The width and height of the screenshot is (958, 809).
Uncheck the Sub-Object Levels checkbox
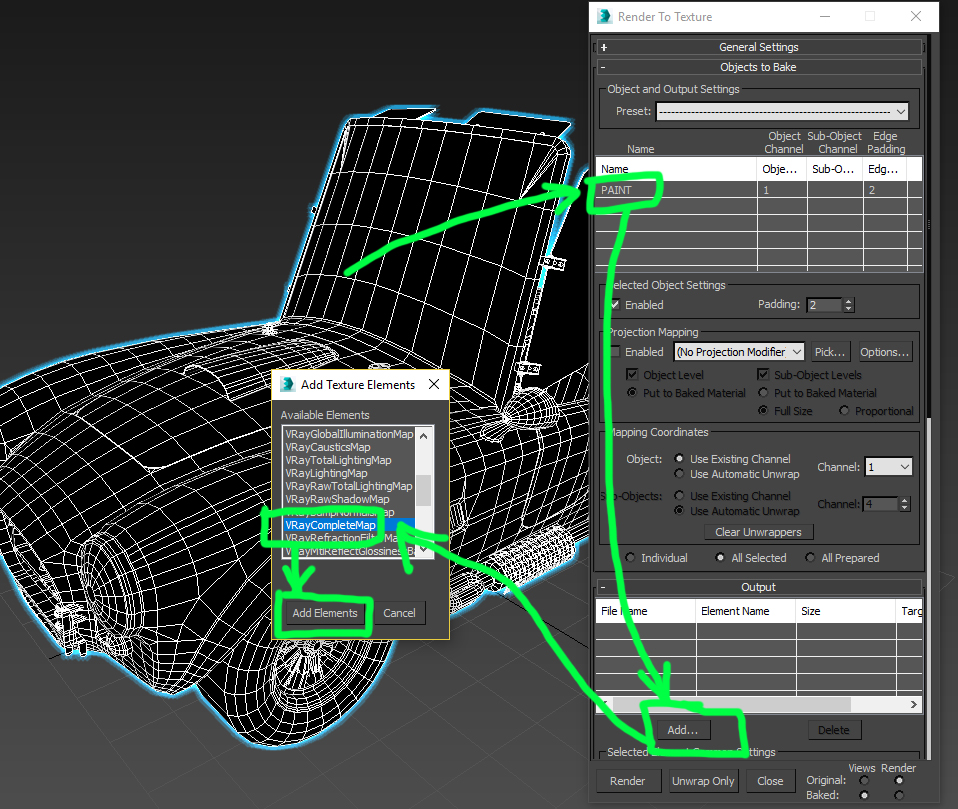click(764, 375)
